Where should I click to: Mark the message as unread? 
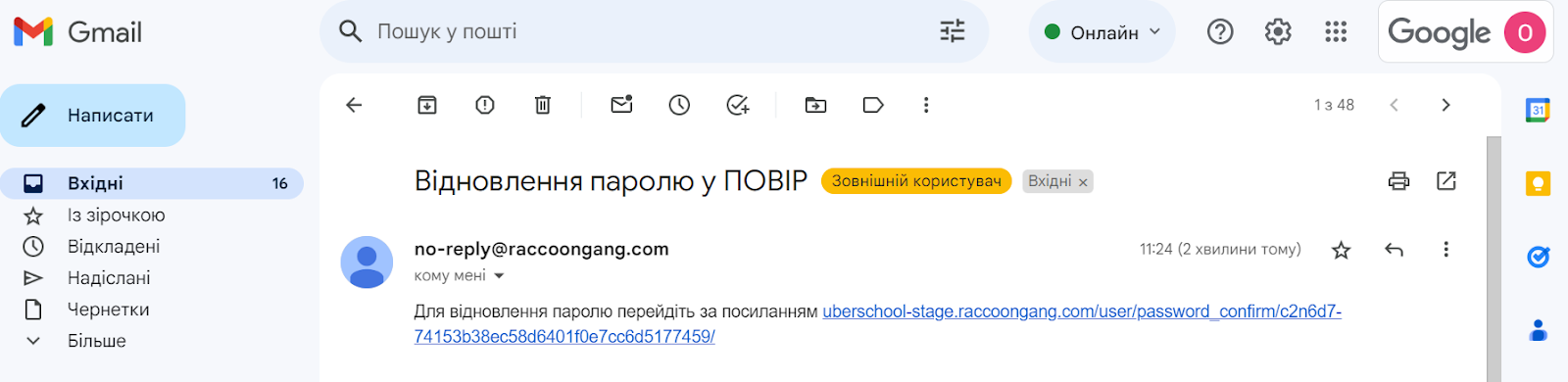pos(621,104)
